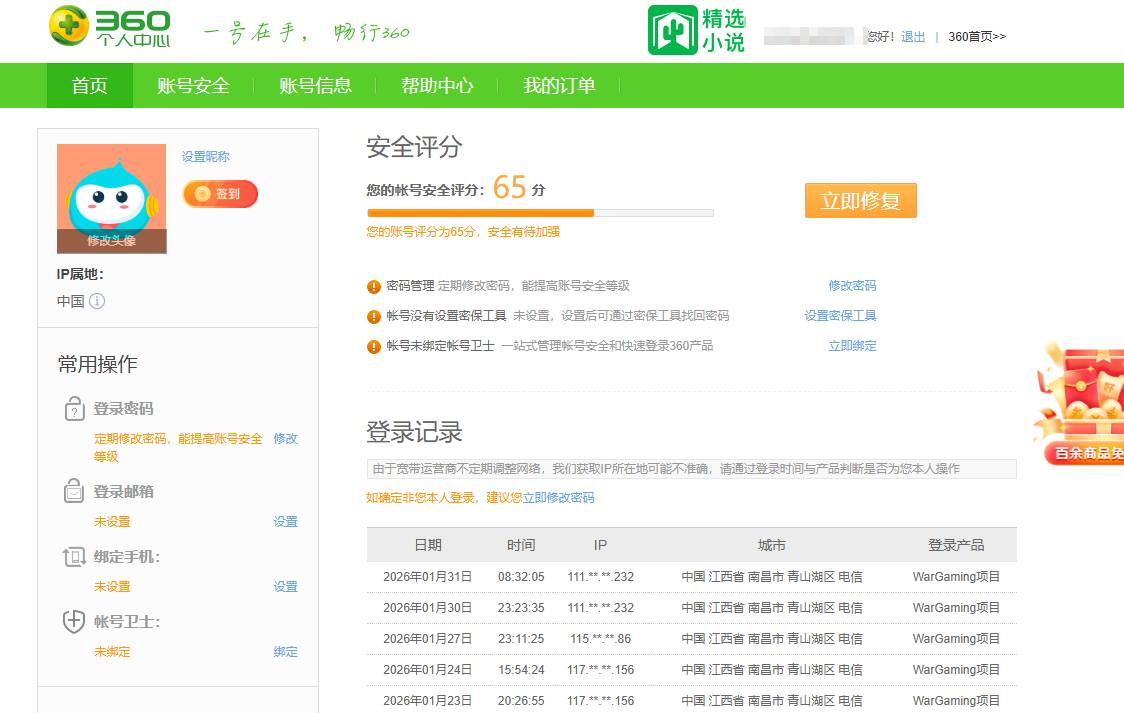
Task: Click the 立即修复 button
Action: (860, 200)
